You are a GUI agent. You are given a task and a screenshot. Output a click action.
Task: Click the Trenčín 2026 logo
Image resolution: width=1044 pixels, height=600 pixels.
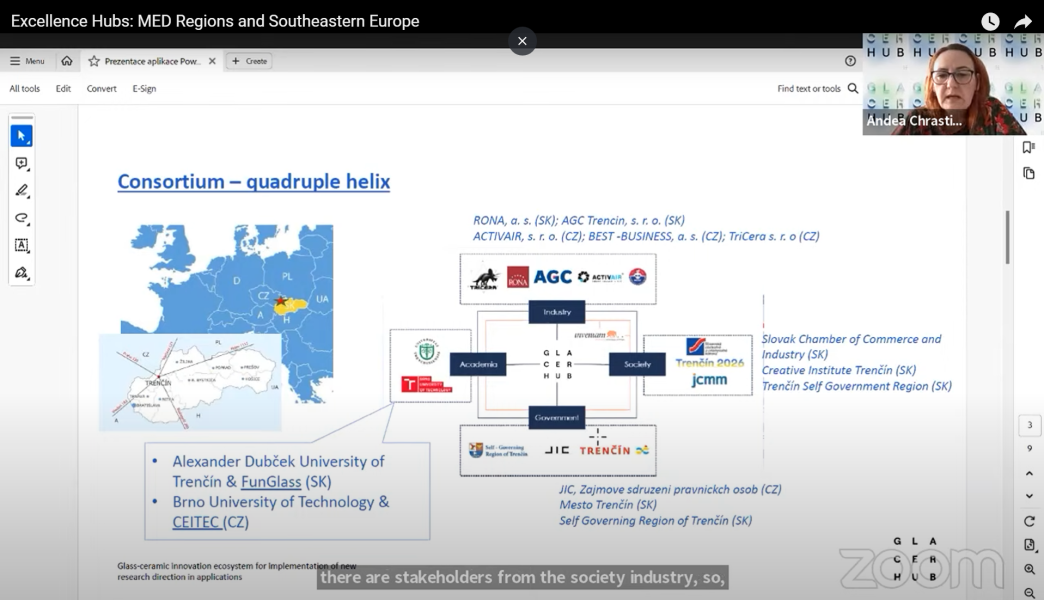[x=709, y=363]
